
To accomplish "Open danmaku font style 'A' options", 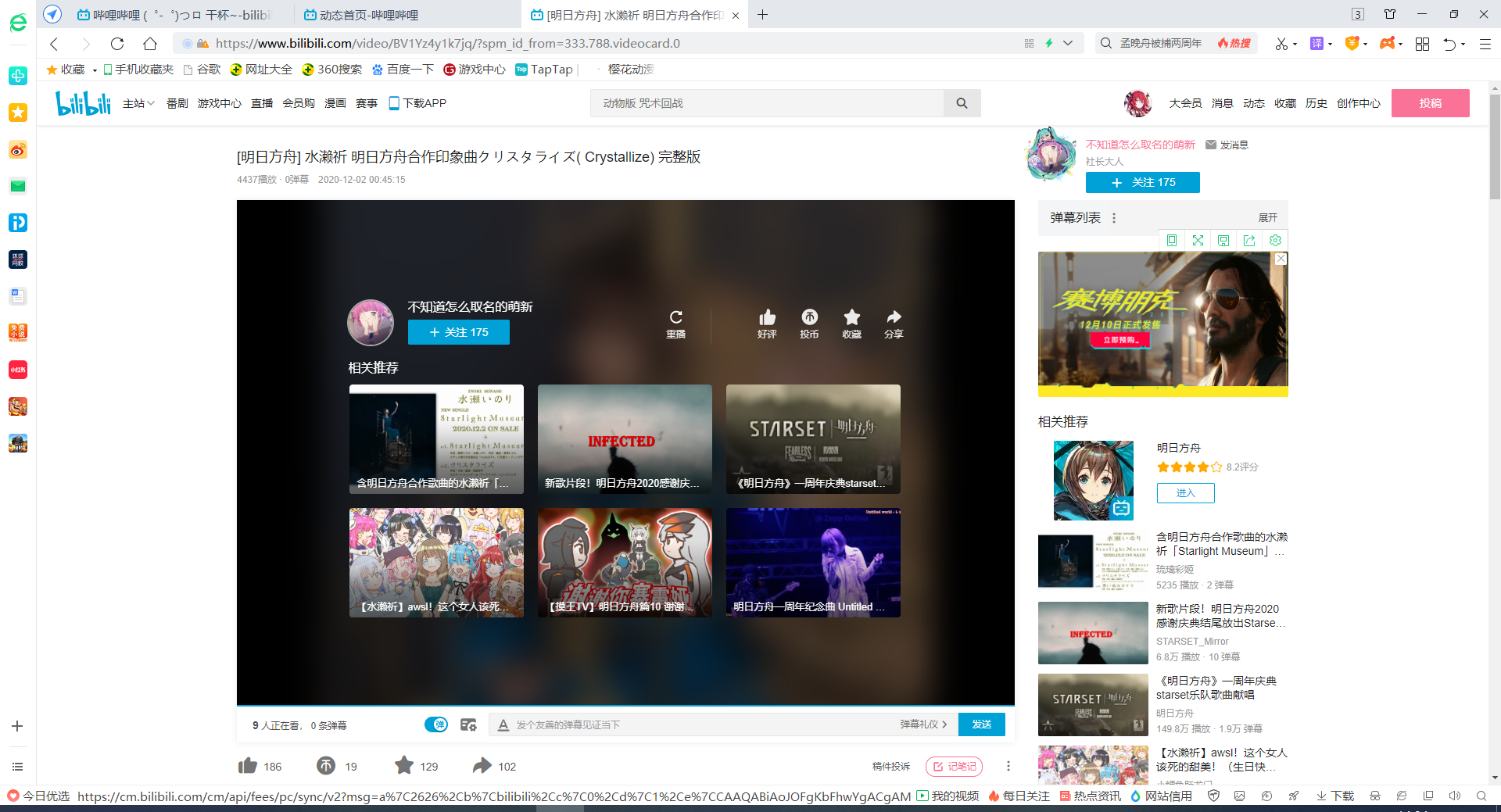I will 503,724.
